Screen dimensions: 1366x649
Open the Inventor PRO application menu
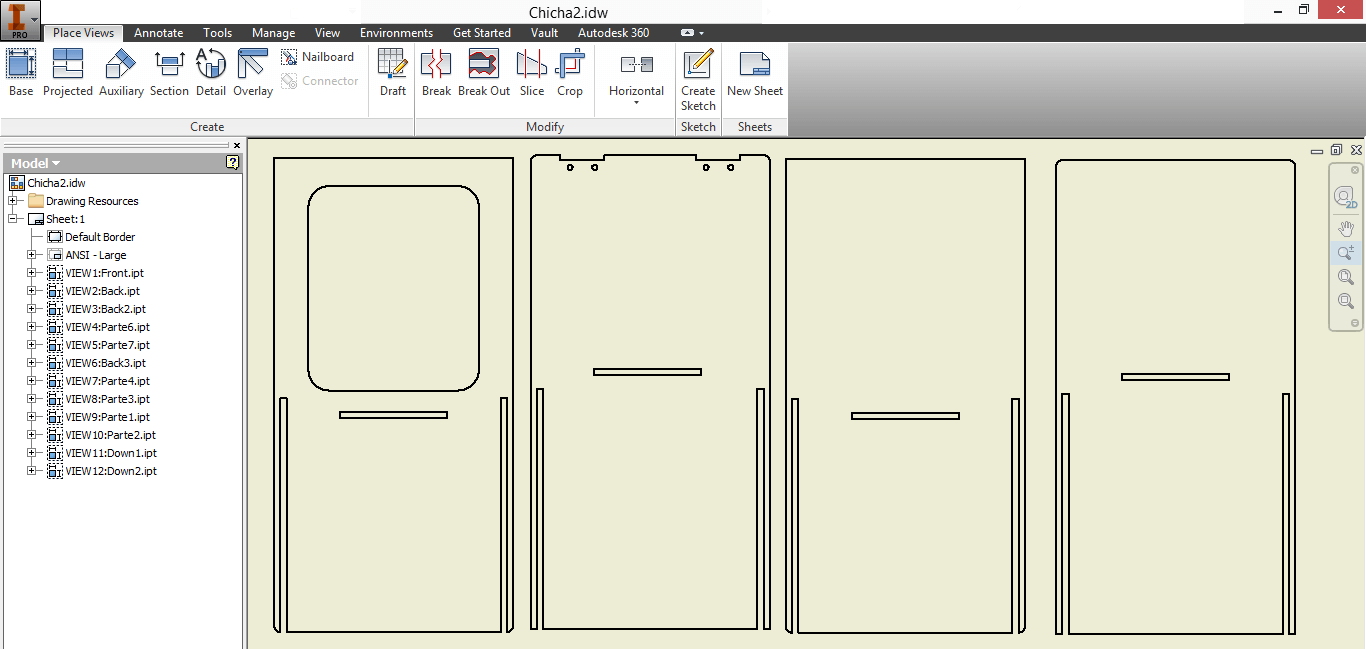click(20, 20)
